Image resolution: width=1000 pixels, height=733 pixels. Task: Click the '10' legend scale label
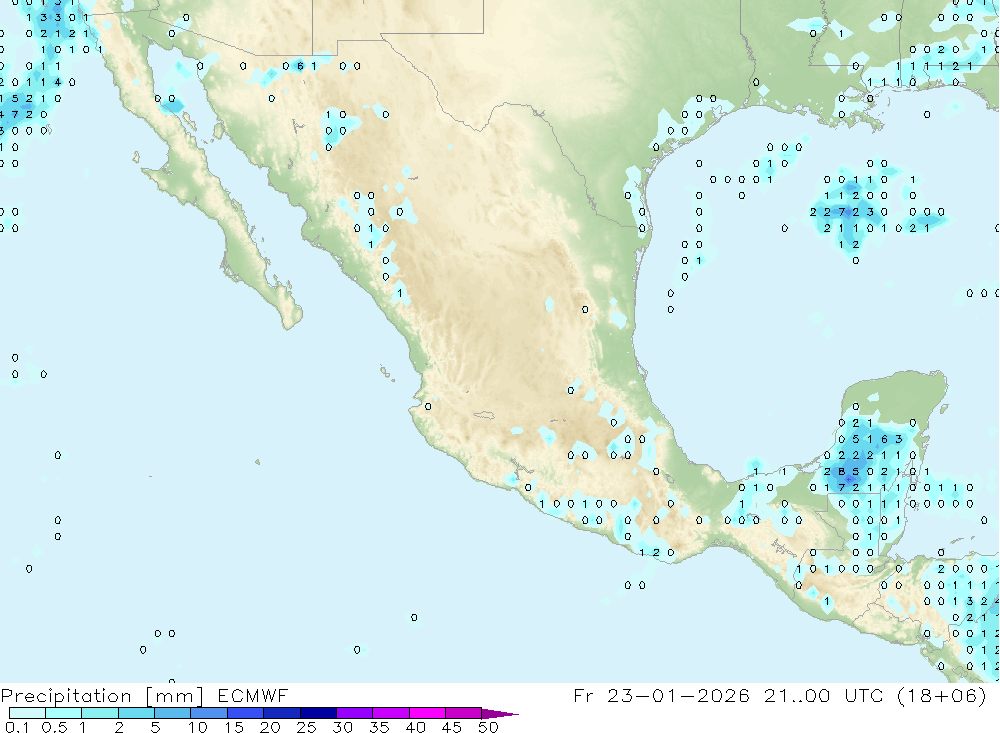(198, 727)
